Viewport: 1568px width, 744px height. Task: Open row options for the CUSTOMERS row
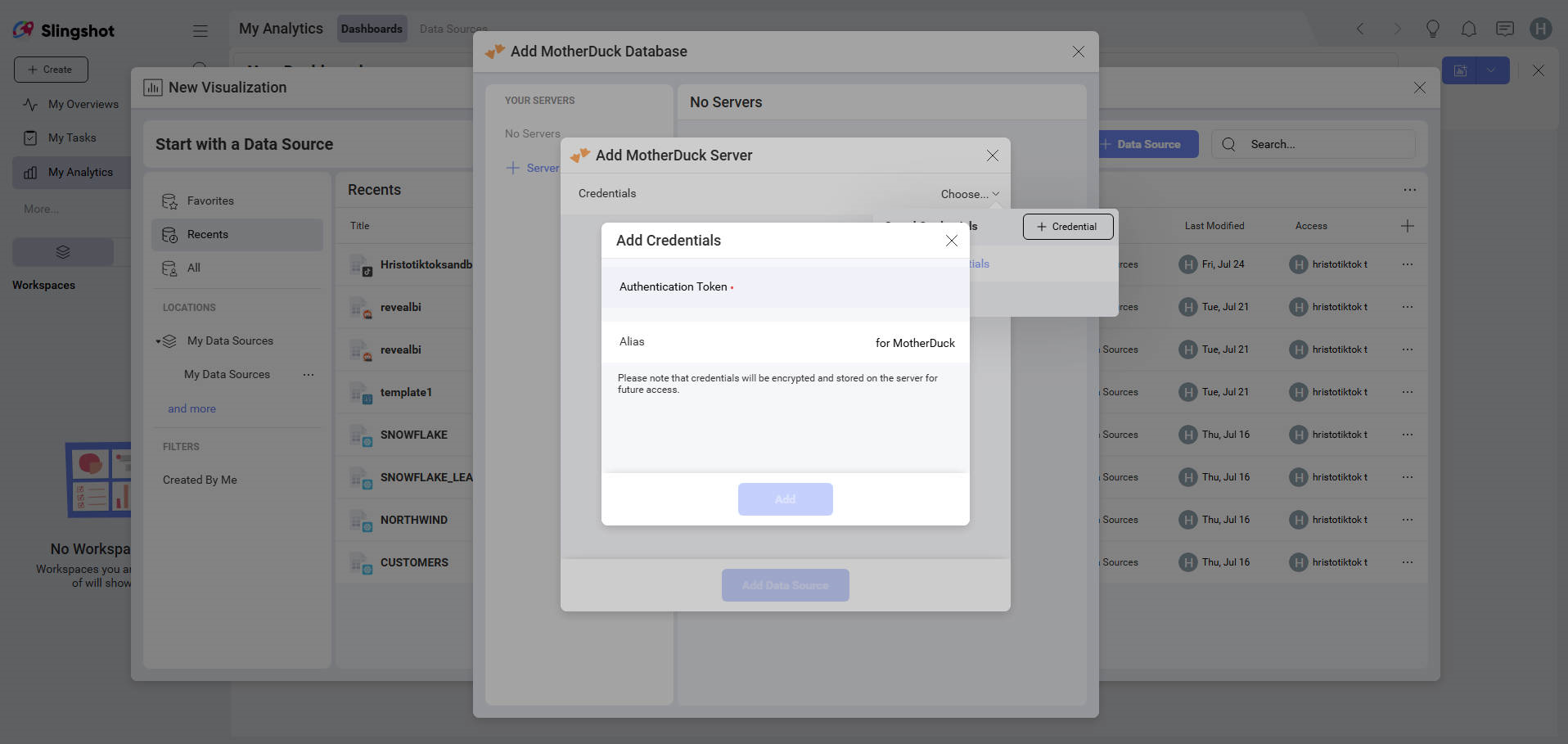coord(1408,562)
